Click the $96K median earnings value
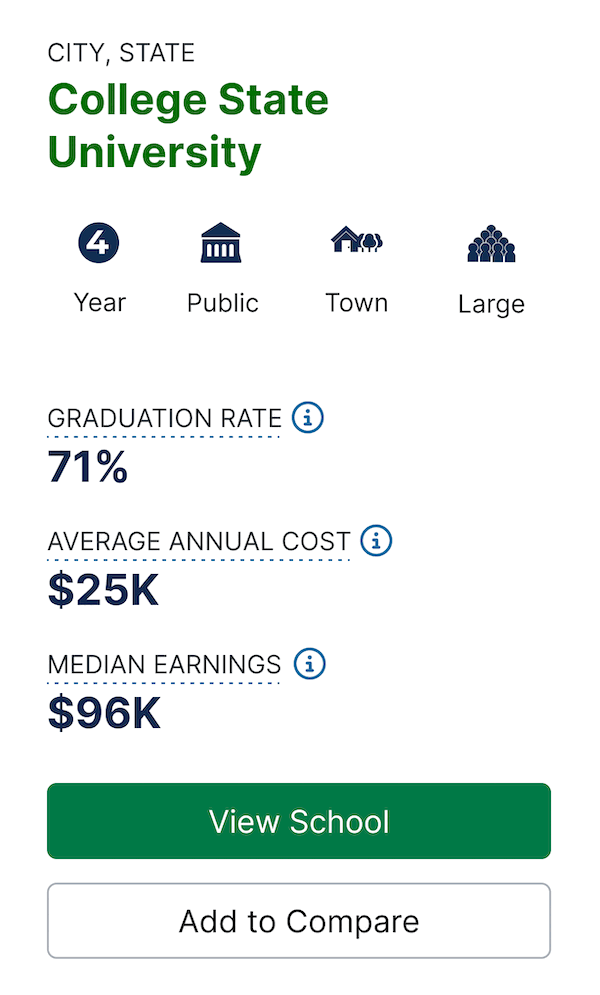600x995 pixels. (x=104, y=713)
